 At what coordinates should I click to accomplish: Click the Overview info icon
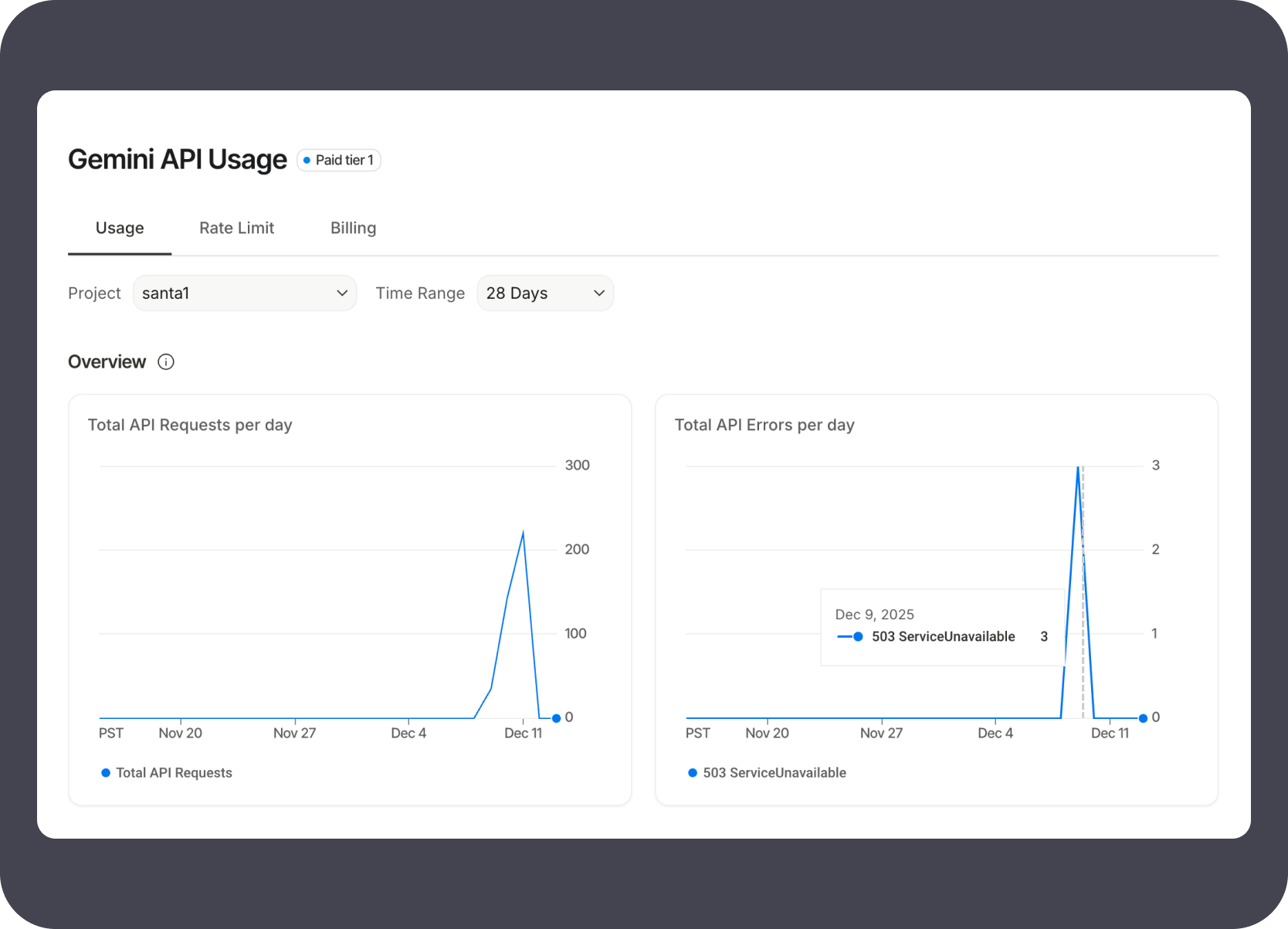[166, 362]
